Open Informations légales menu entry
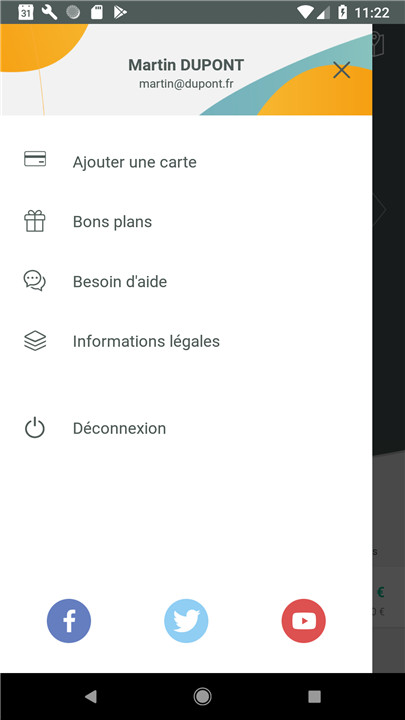Viewport: 405px width, 720px height. [186, 341]
